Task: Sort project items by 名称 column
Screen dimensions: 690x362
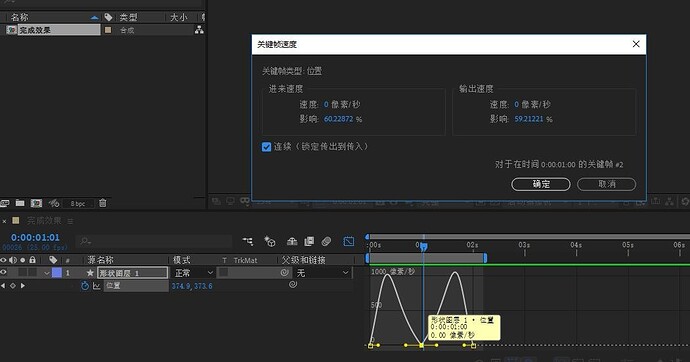Action: 20,17
